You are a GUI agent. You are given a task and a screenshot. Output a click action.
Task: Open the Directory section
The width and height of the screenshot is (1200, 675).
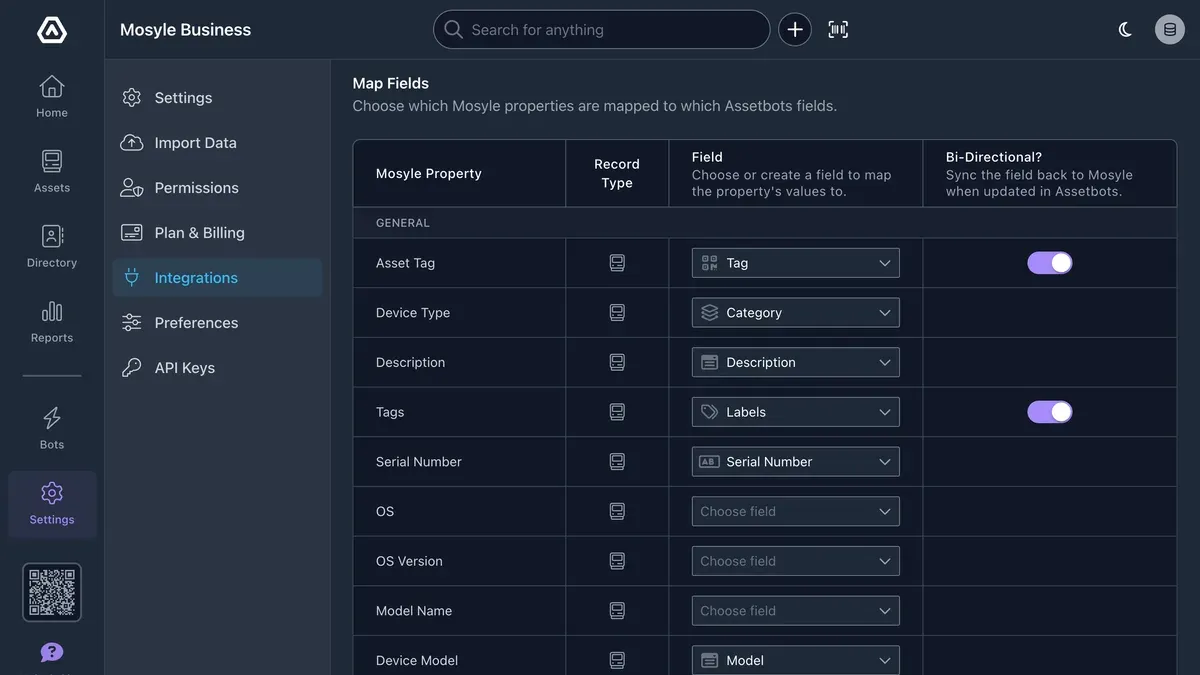[52, 247]
